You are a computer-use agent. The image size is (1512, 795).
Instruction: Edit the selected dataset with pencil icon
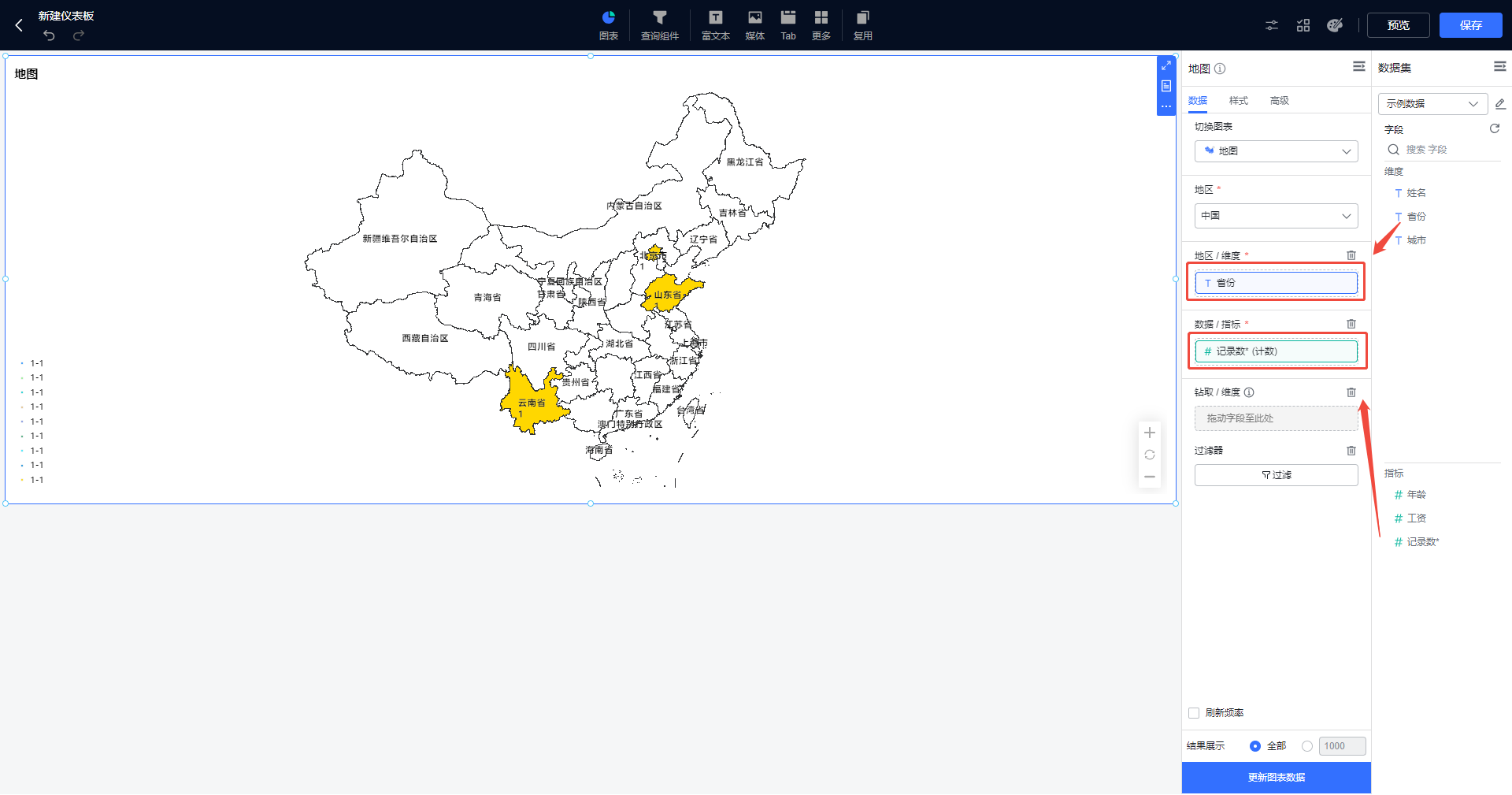pos(1500,104)
